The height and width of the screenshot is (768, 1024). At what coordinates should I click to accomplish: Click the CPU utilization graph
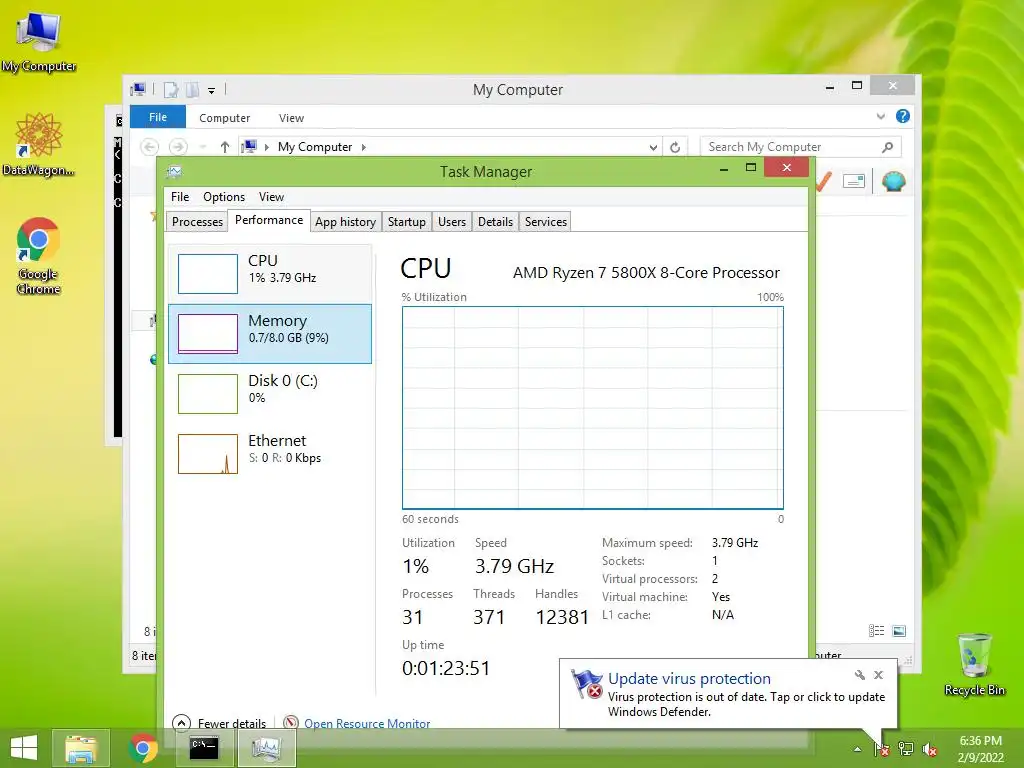tap(592, 408)
